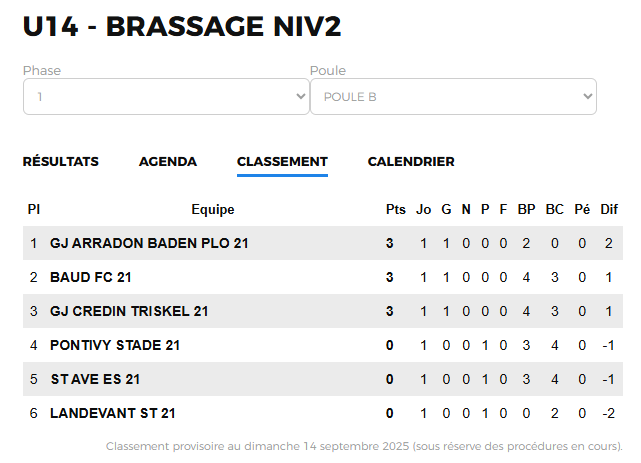Viewport: 641px width, 463px height.
Task: Click the Phase dropdown chevron arrow
Action: click(301, 97)
